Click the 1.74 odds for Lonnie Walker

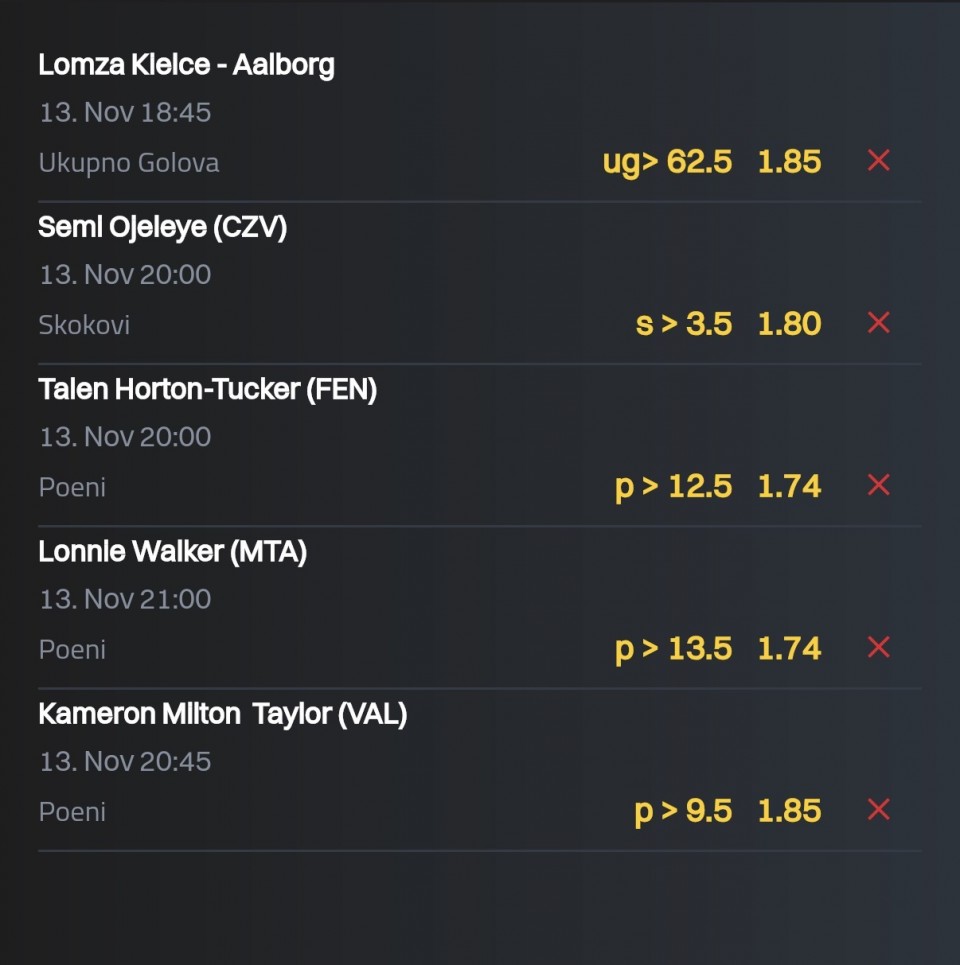(x=789, y=649)
